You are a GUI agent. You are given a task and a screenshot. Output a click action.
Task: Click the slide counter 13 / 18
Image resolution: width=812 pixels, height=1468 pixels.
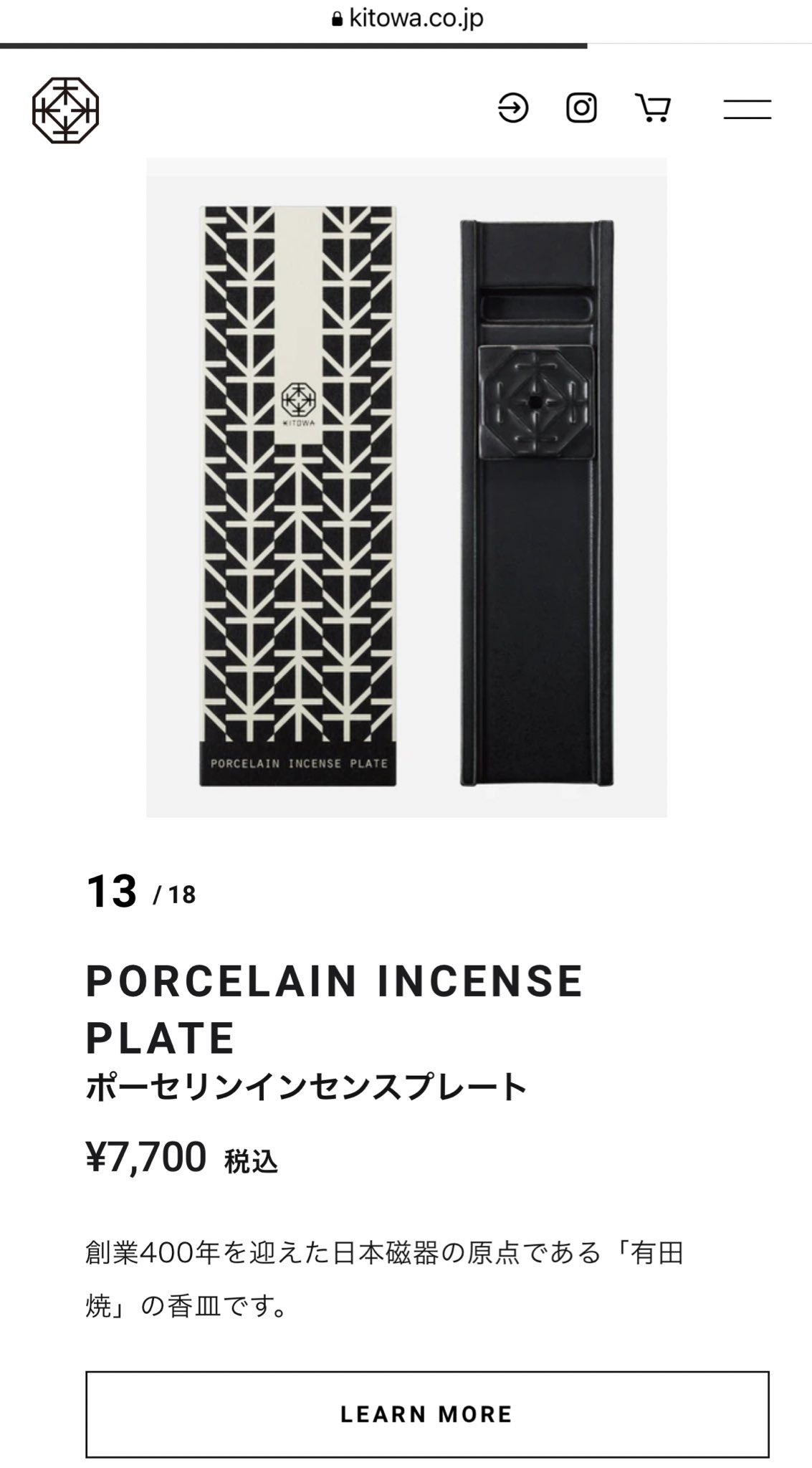click(x=141, y=892)
